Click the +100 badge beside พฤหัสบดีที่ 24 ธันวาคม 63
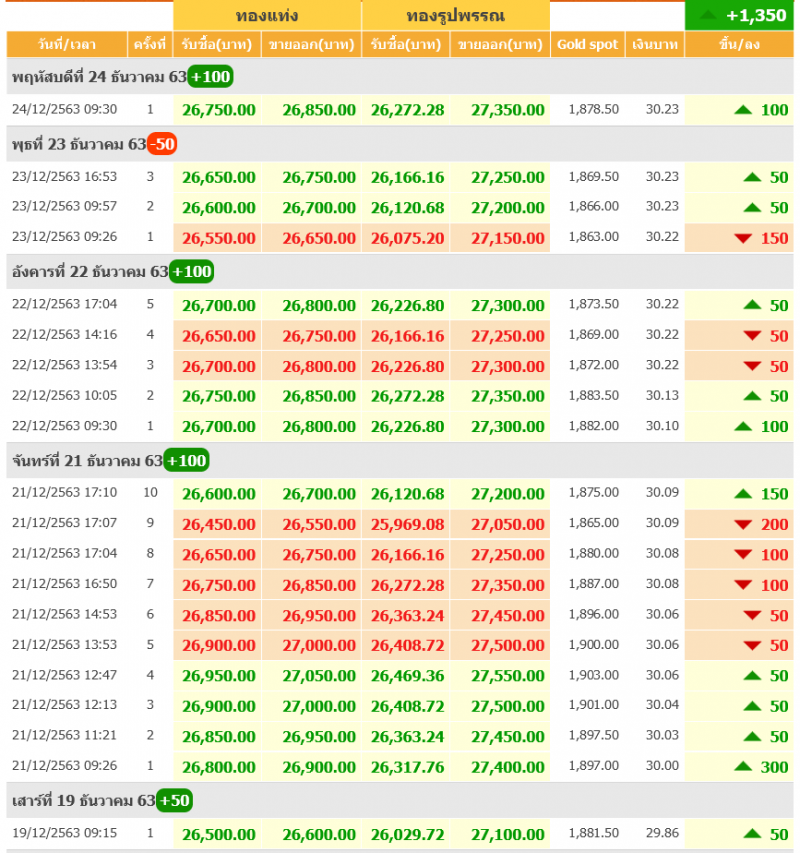The width and height of the screenshot is (800, 853). coord(210,77)
